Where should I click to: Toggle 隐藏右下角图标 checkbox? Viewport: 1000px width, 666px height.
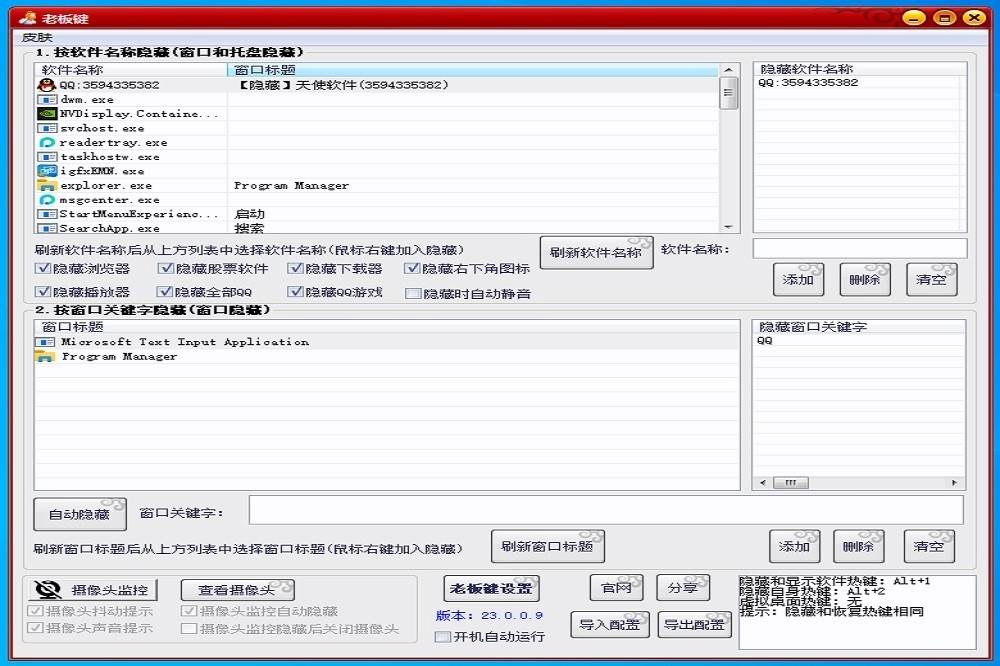[x=412, y=269]
